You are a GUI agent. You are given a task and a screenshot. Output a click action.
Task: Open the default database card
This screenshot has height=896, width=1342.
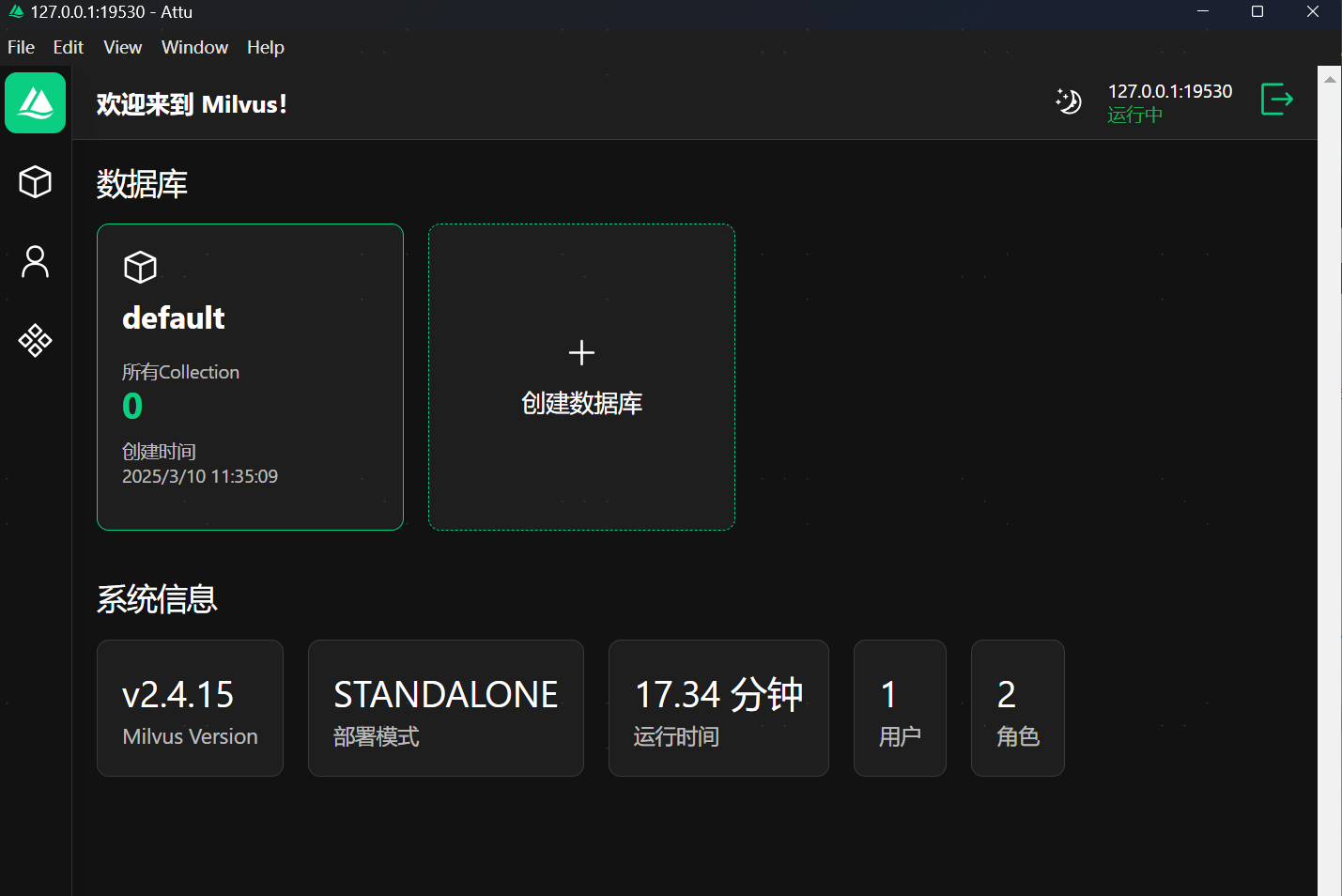(x=250, y=377)
